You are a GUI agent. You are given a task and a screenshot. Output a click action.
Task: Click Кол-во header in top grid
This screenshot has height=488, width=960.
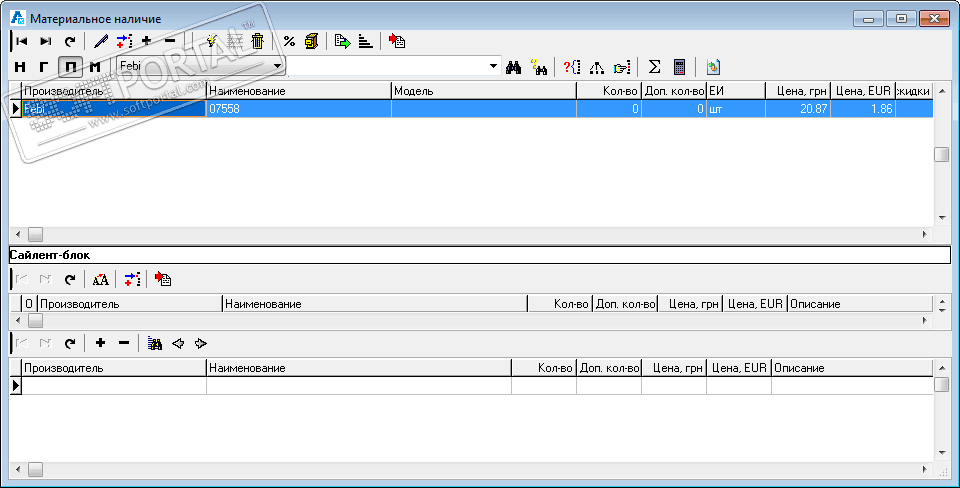[609, 91]
